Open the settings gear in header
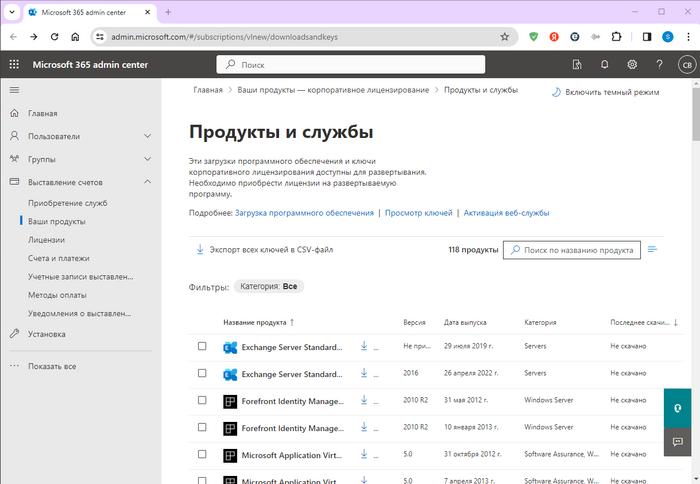 (x=632, y=64)
